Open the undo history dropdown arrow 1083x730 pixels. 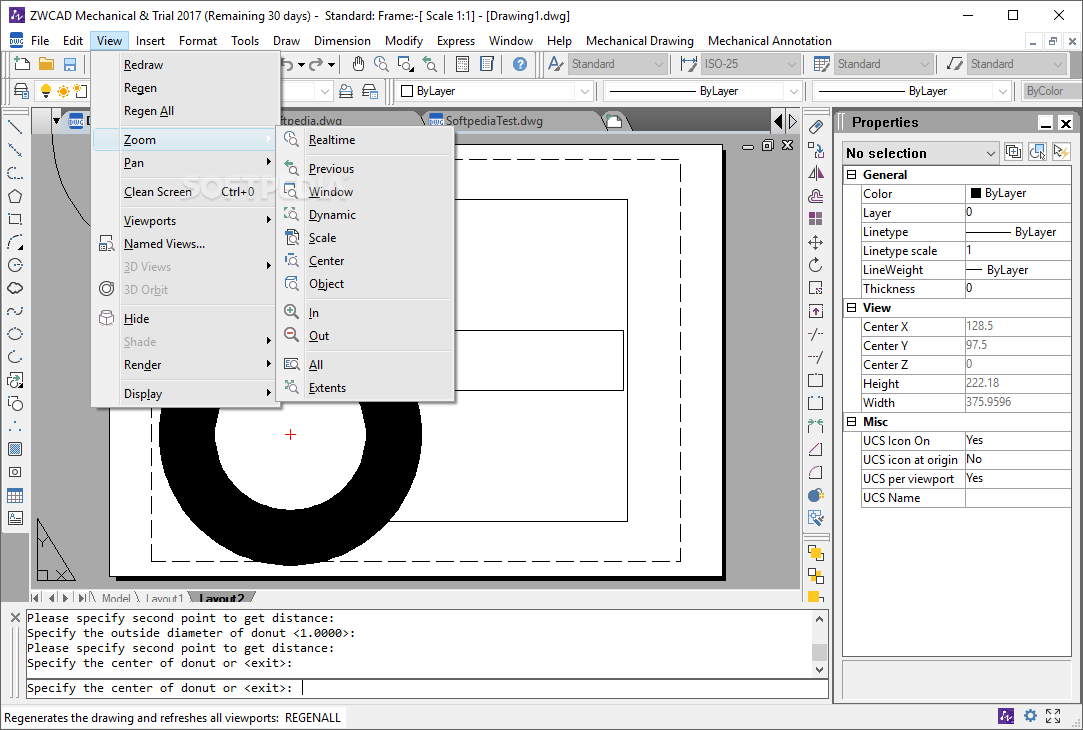coord(301,65)
